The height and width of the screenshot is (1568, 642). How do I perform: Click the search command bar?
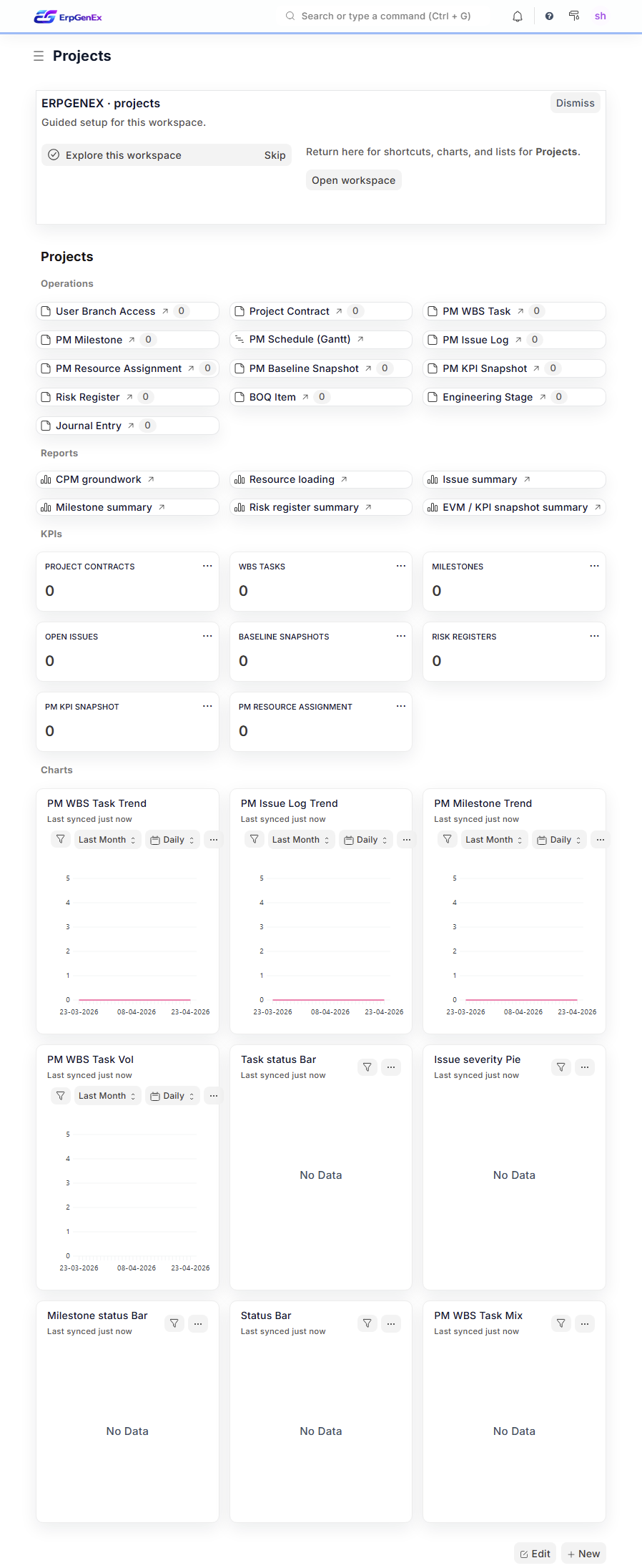tap(379, 16)
